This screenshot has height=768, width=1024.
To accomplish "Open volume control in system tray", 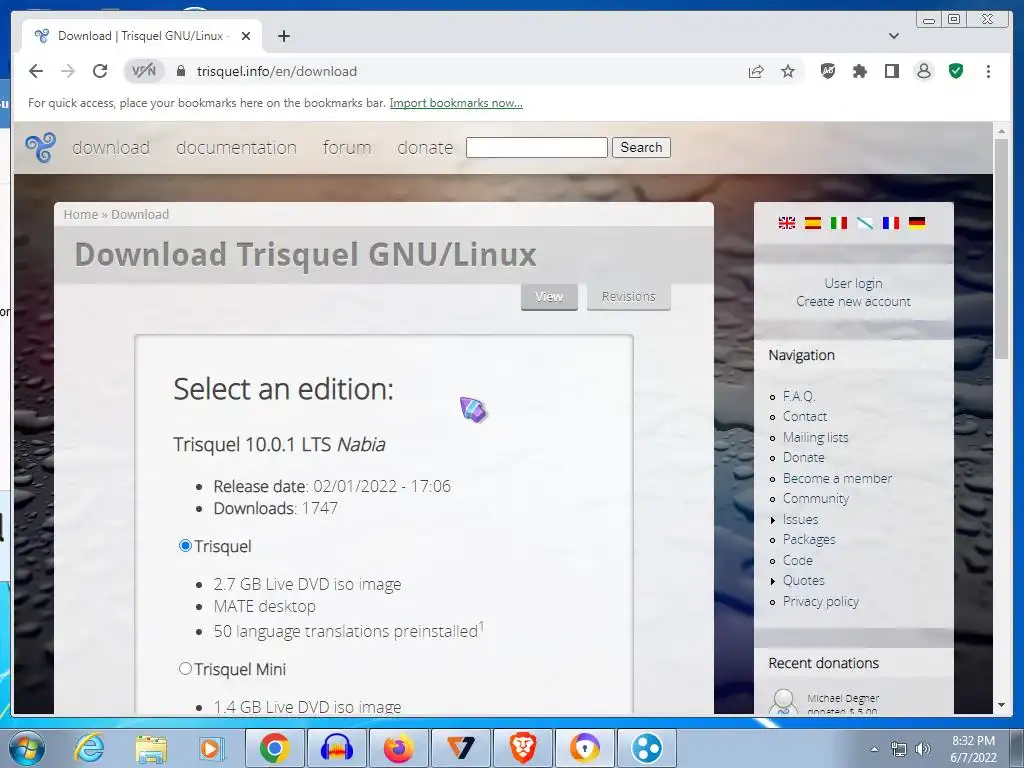I will coord(923,749).
